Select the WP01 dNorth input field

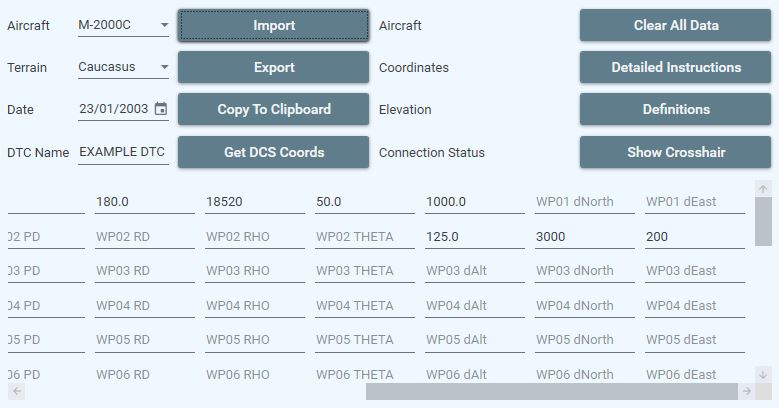click(584, 202)
